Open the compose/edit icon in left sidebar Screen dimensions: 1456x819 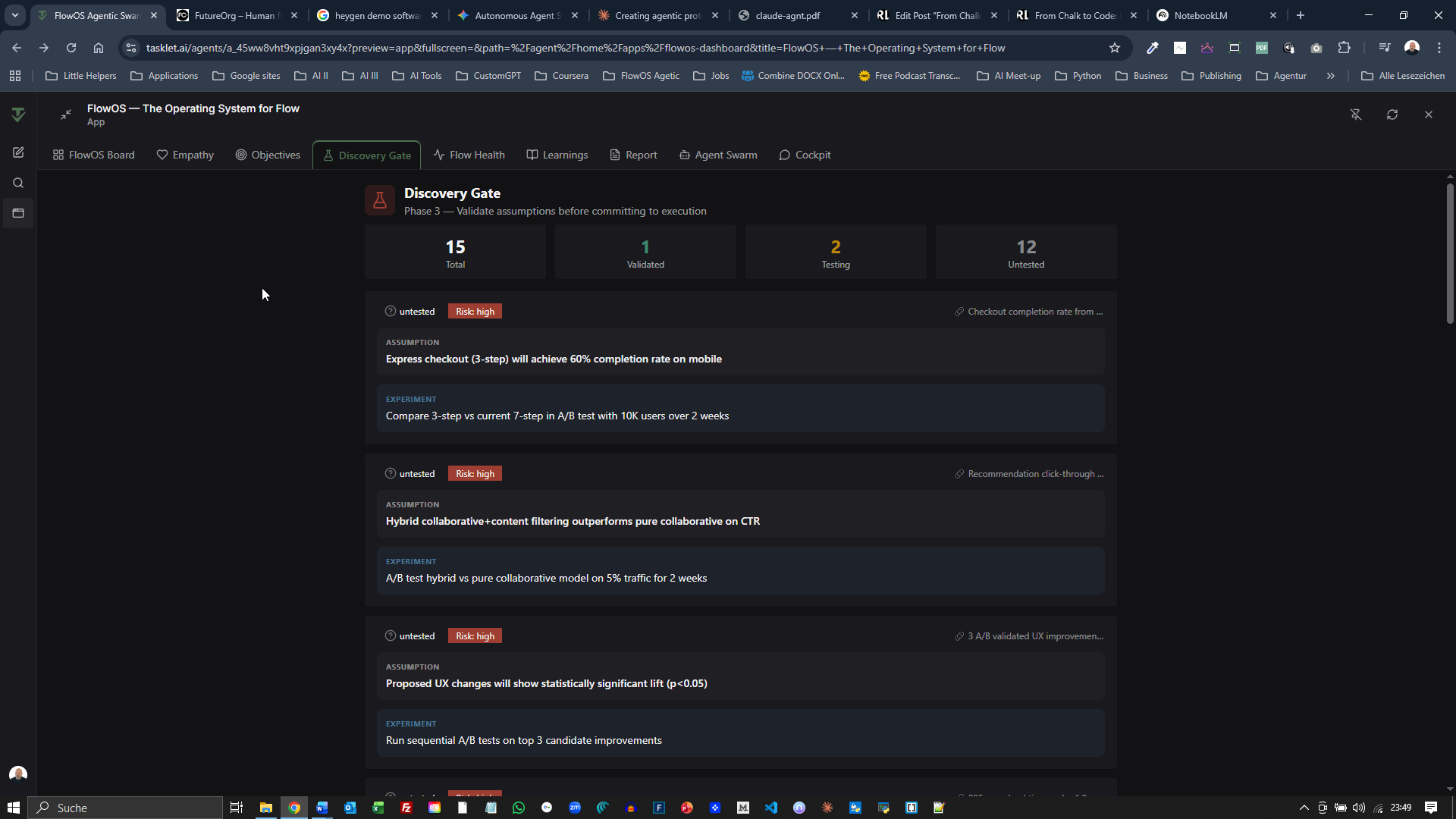pos(18,152)
